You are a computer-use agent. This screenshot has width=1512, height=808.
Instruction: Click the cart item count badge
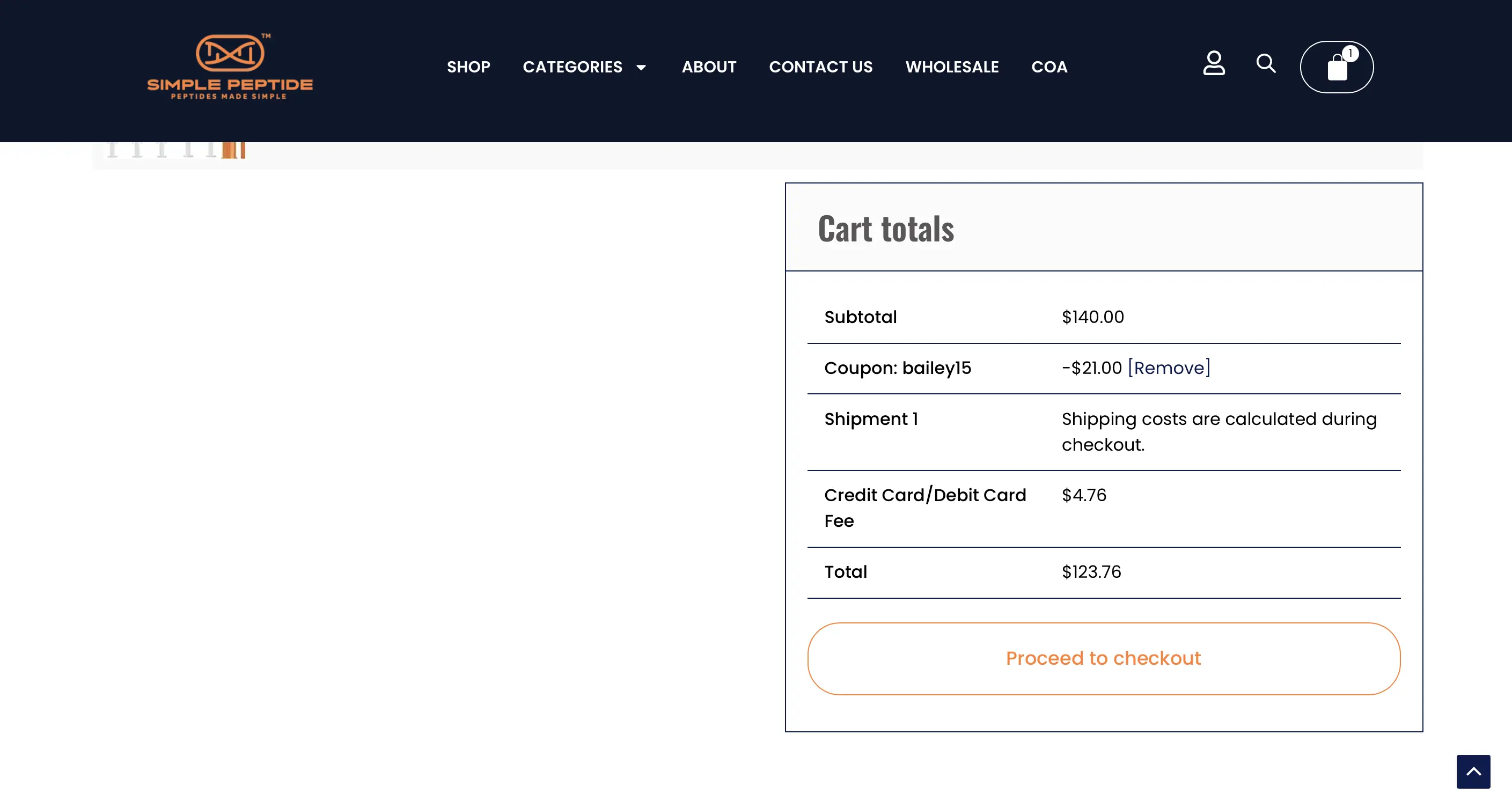pos(1350,54)
